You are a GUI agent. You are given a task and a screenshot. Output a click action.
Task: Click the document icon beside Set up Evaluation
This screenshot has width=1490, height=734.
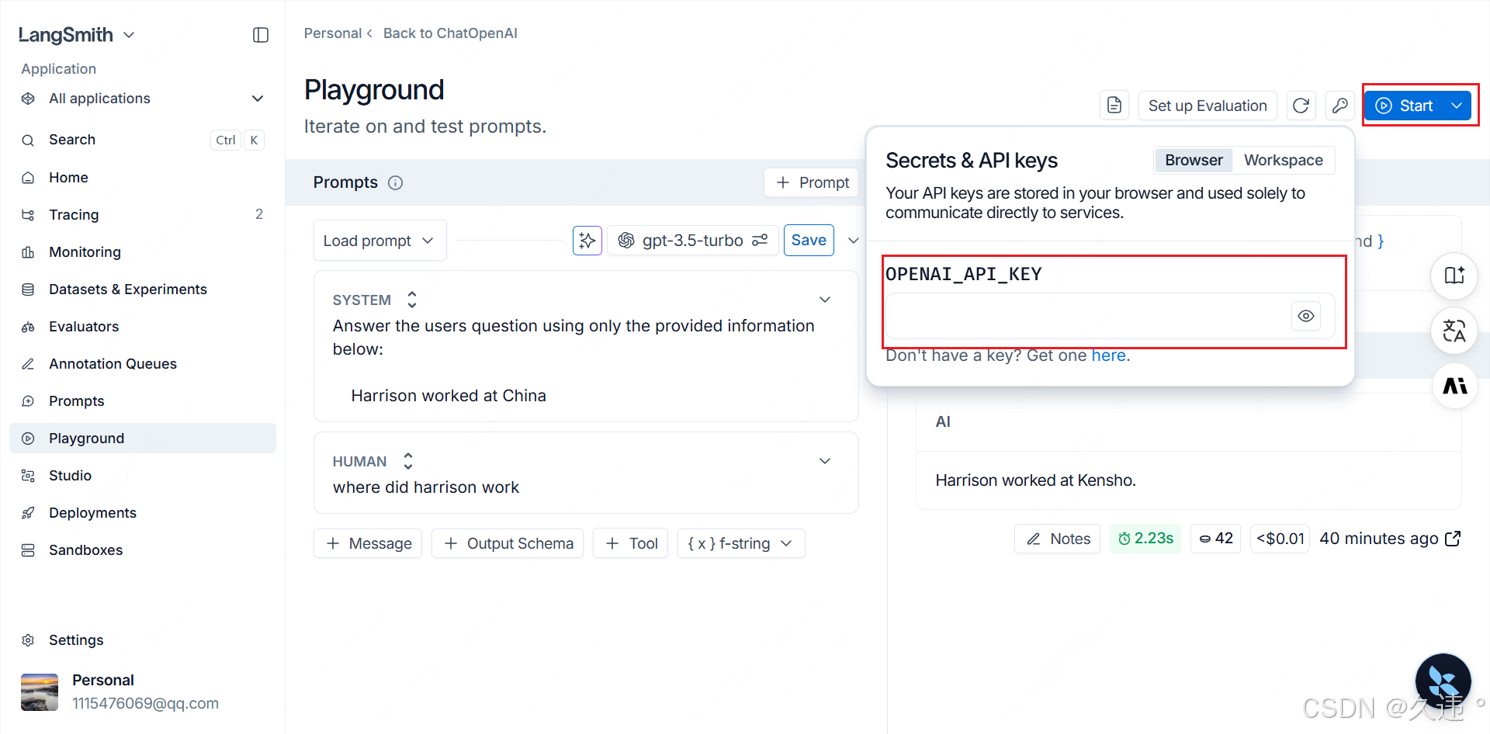[1114, 105]
